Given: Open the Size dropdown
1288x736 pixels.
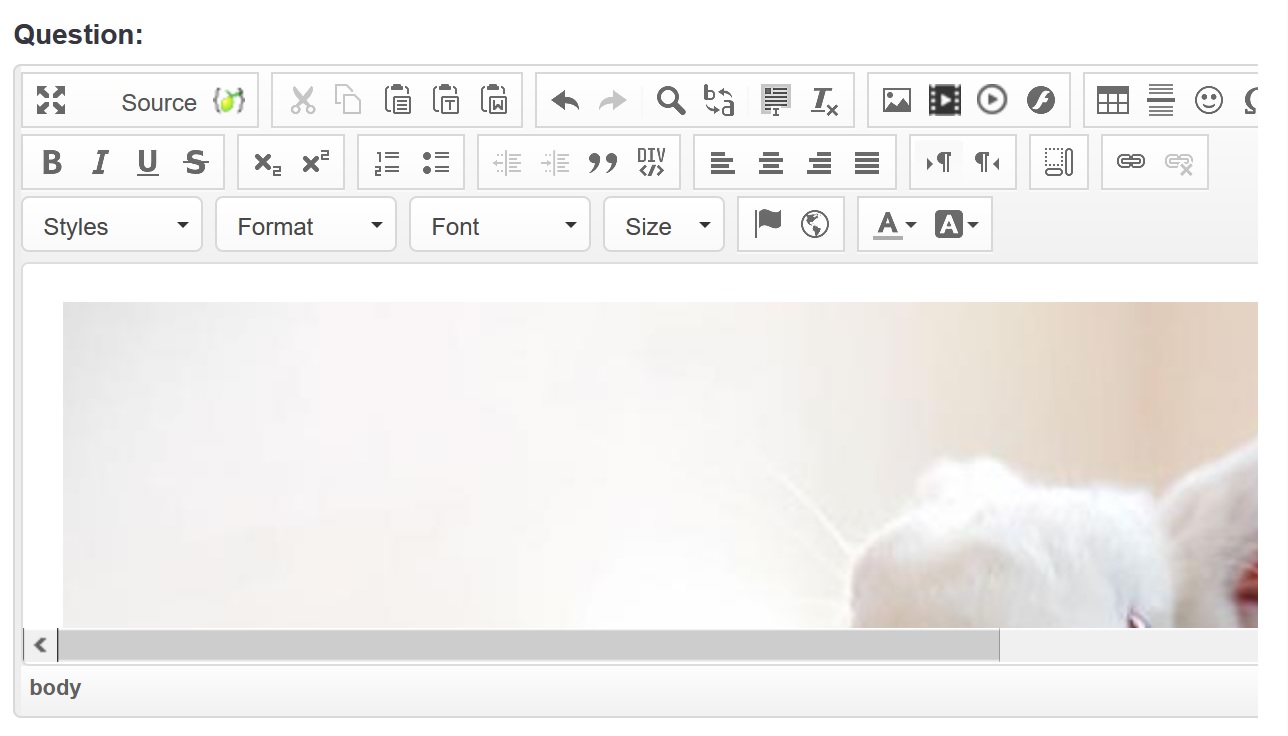Looking at the screenshot, I should pos(664,226).
